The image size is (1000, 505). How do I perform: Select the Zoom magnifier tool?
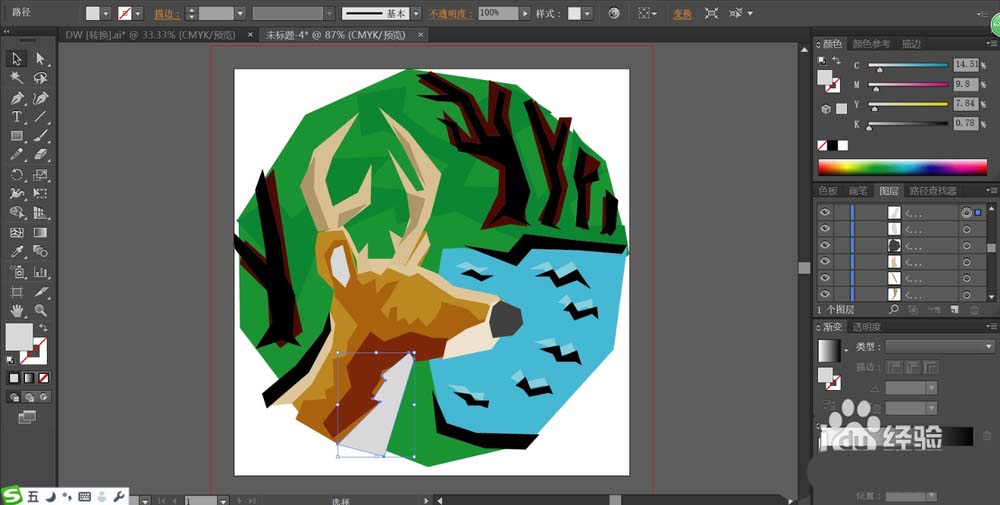[x=41, y=311]
